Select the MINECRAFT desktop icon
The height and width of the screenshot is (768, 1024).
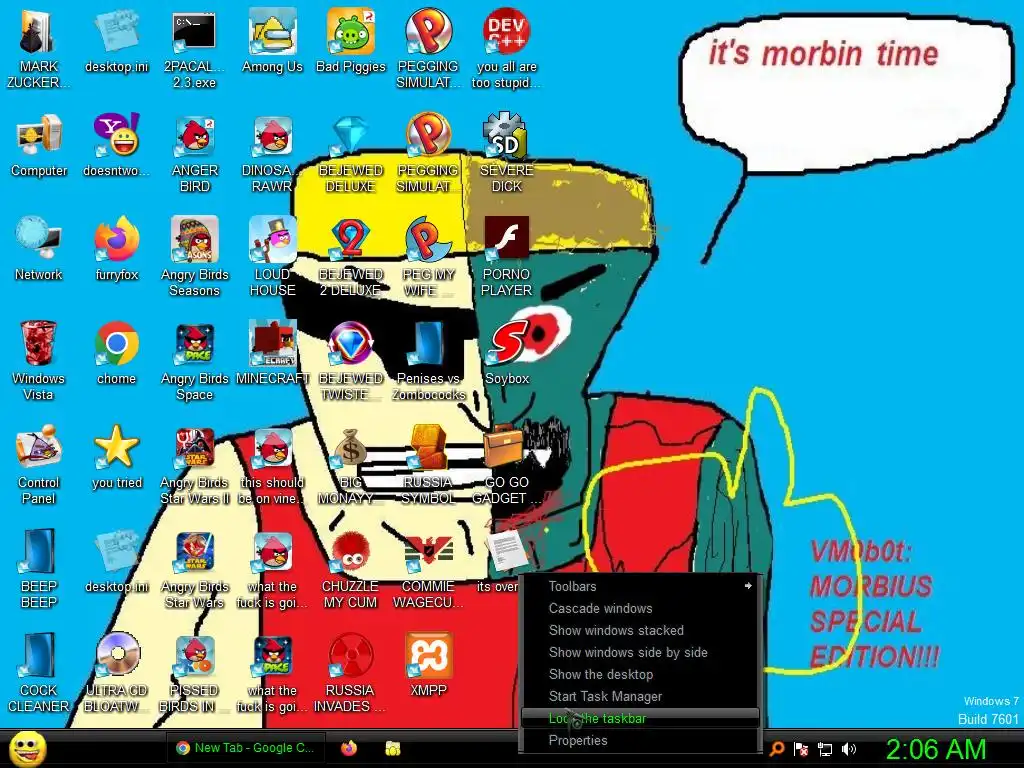[x=272, y=353]
